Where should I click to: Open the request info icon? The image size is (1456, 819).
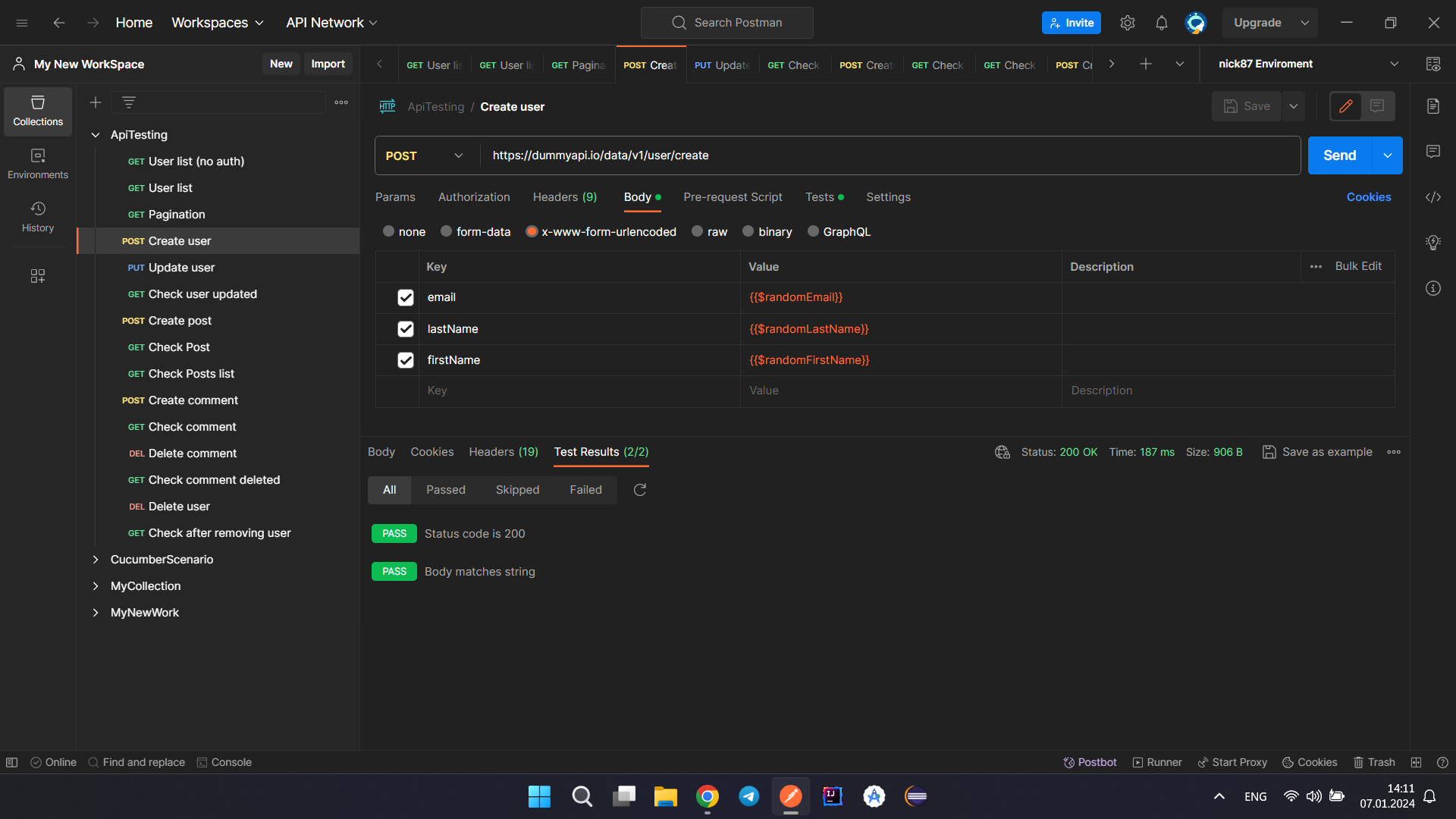1433,288
